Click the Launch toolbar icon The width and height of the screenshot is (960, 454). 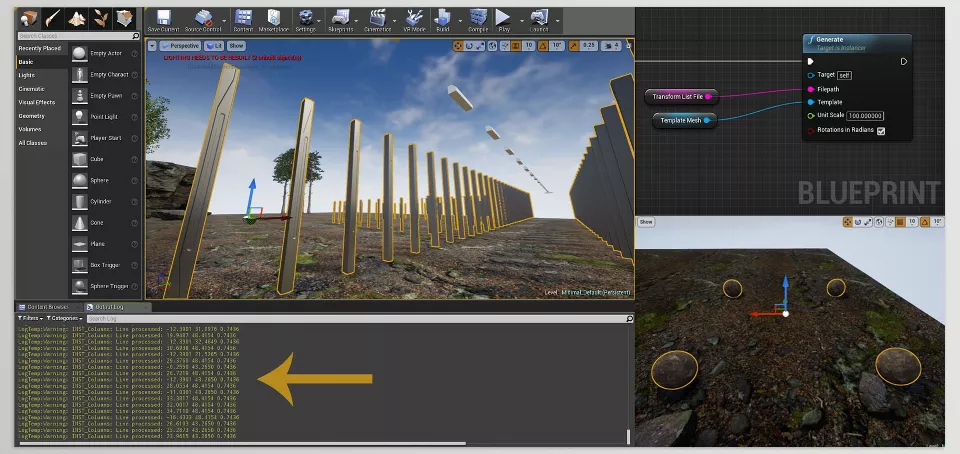pos(539,18)
